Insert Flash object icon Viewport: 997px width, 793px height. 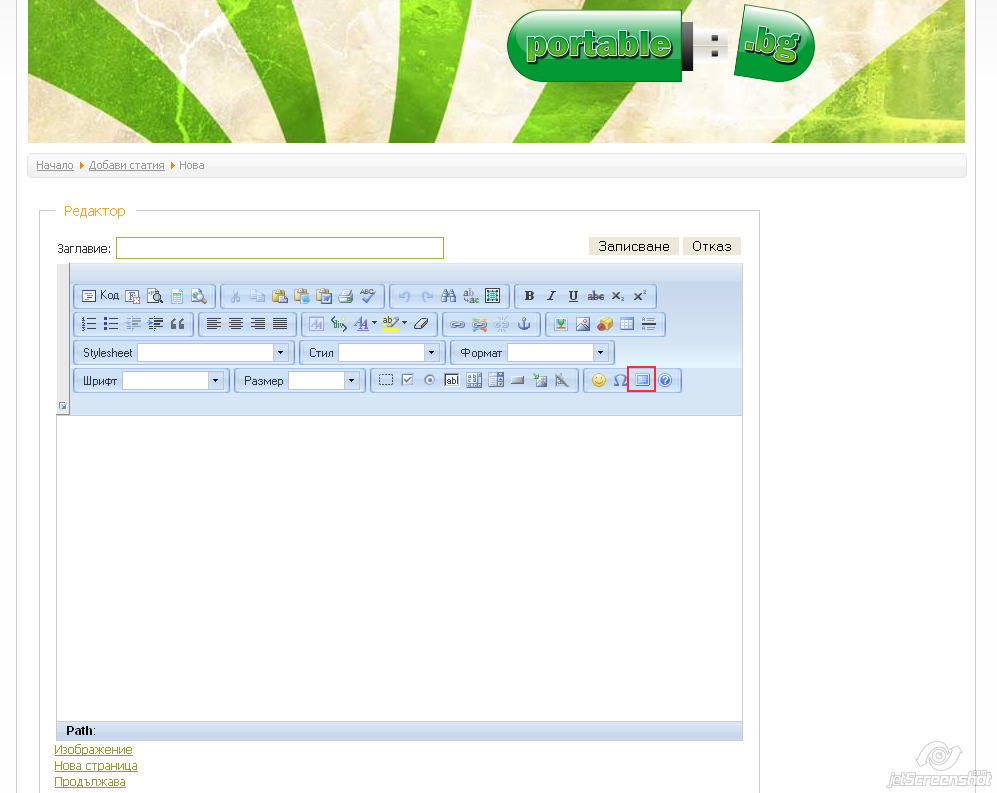(x=605, y=324)
